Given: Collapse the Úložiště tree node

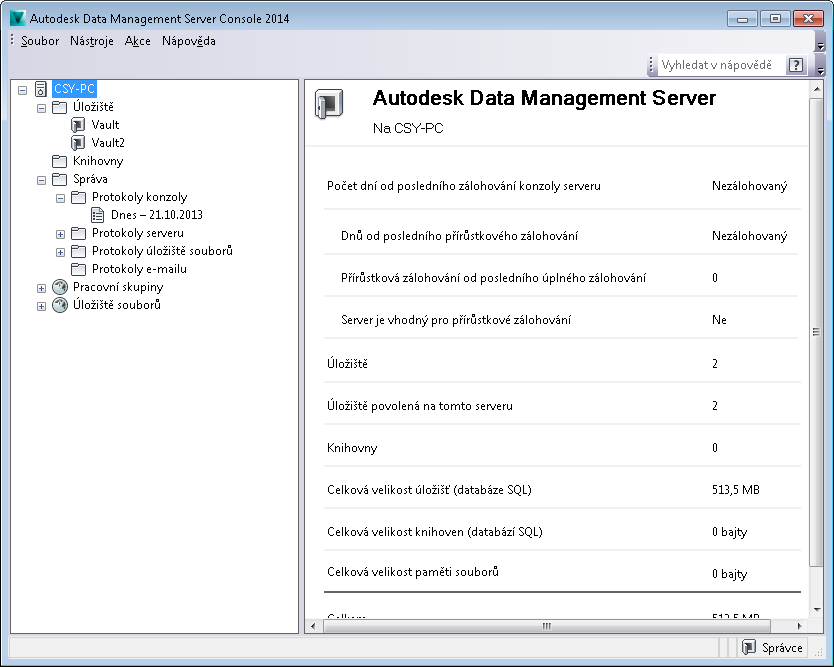Looking at the screenshot, I should coord(41,107).
